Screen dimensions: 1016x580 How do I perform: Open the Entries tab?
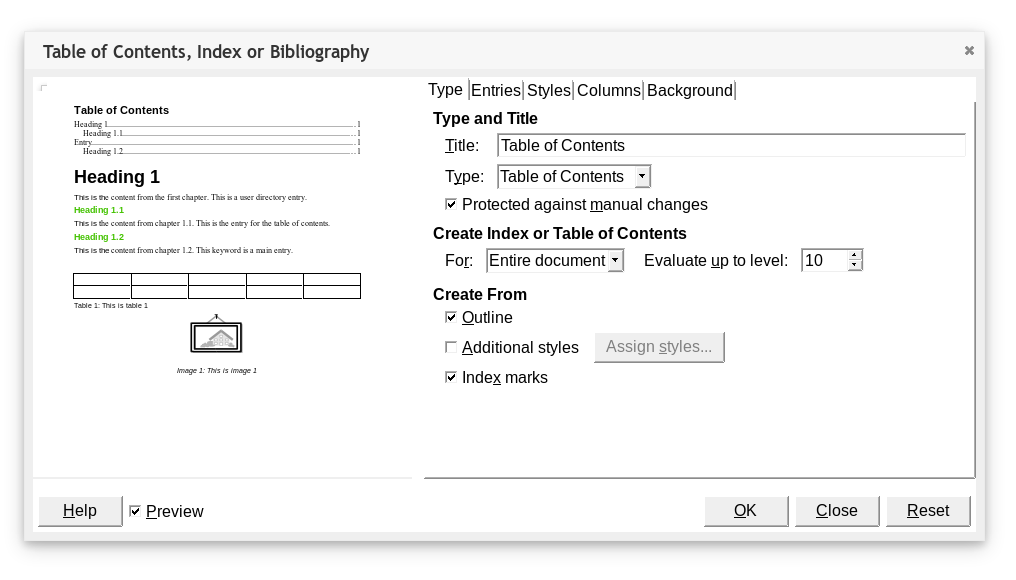496,90
